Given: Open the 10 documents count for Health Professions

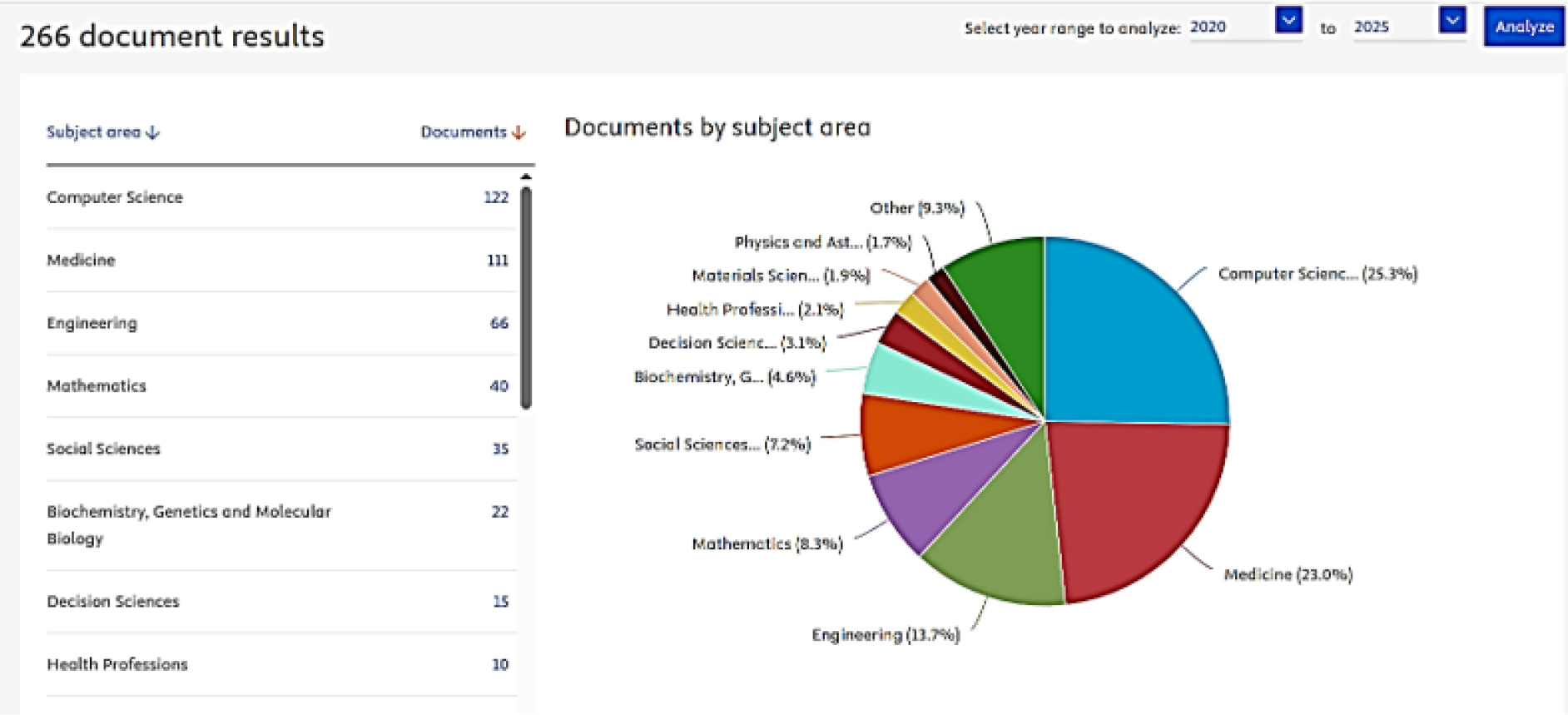Looking at the screenshot, I should pyautogui.click(x=499, y=664).
